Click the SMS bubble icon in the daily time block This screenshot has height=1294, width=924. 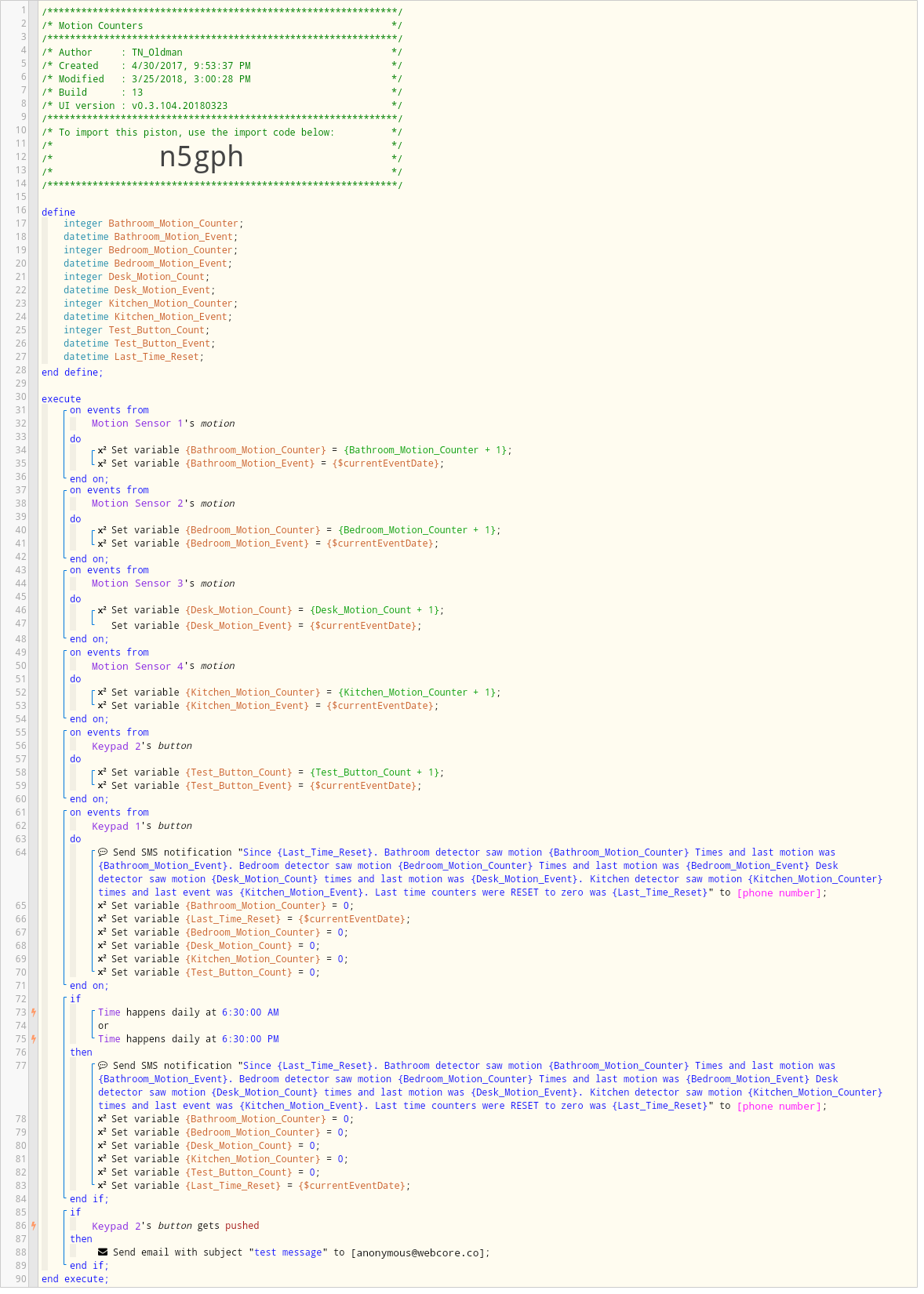tap(103, 1066)
